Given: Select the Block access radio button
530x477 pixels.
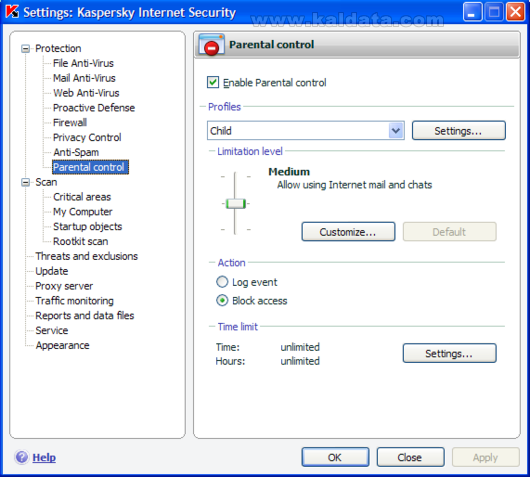Looking at the screenshot, I should 222,300.
